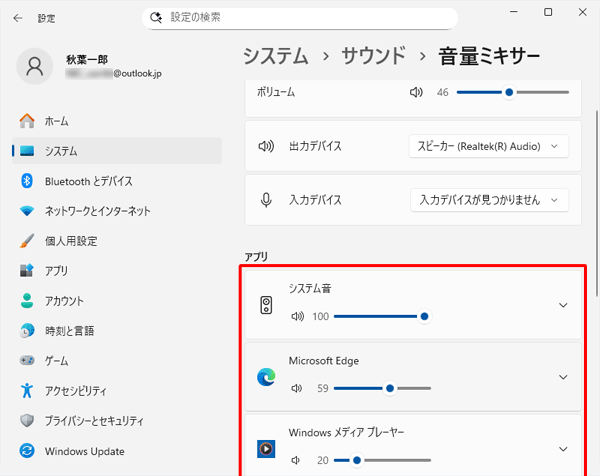This screenshot has width=600, height=476.
Task: Click the back arrow in the title bar
Action: click(x=17, y=18)
